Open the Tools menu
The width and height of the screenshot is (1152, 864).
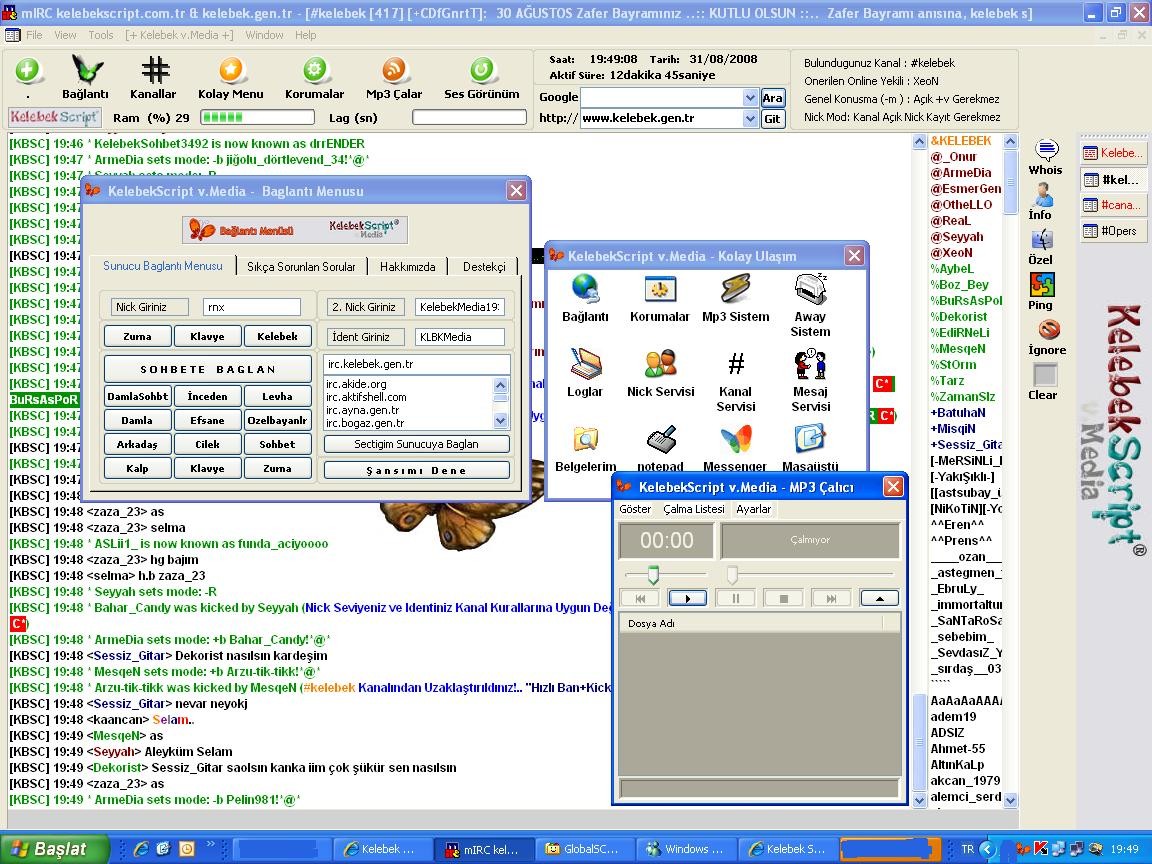[101, 35]
